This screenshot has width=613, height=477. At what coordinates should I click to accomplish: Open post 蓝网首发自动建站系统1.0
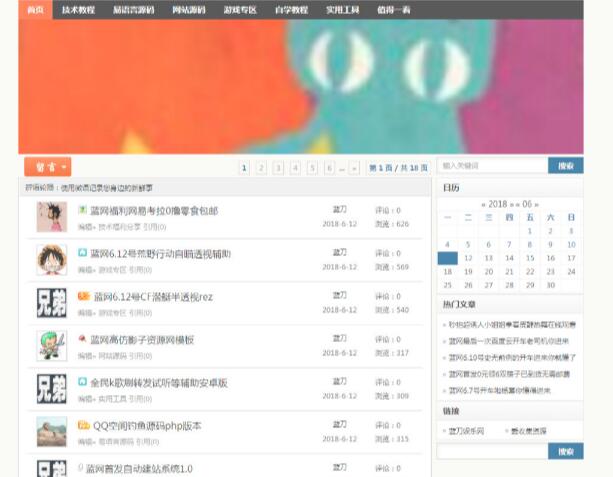[139, 469]
